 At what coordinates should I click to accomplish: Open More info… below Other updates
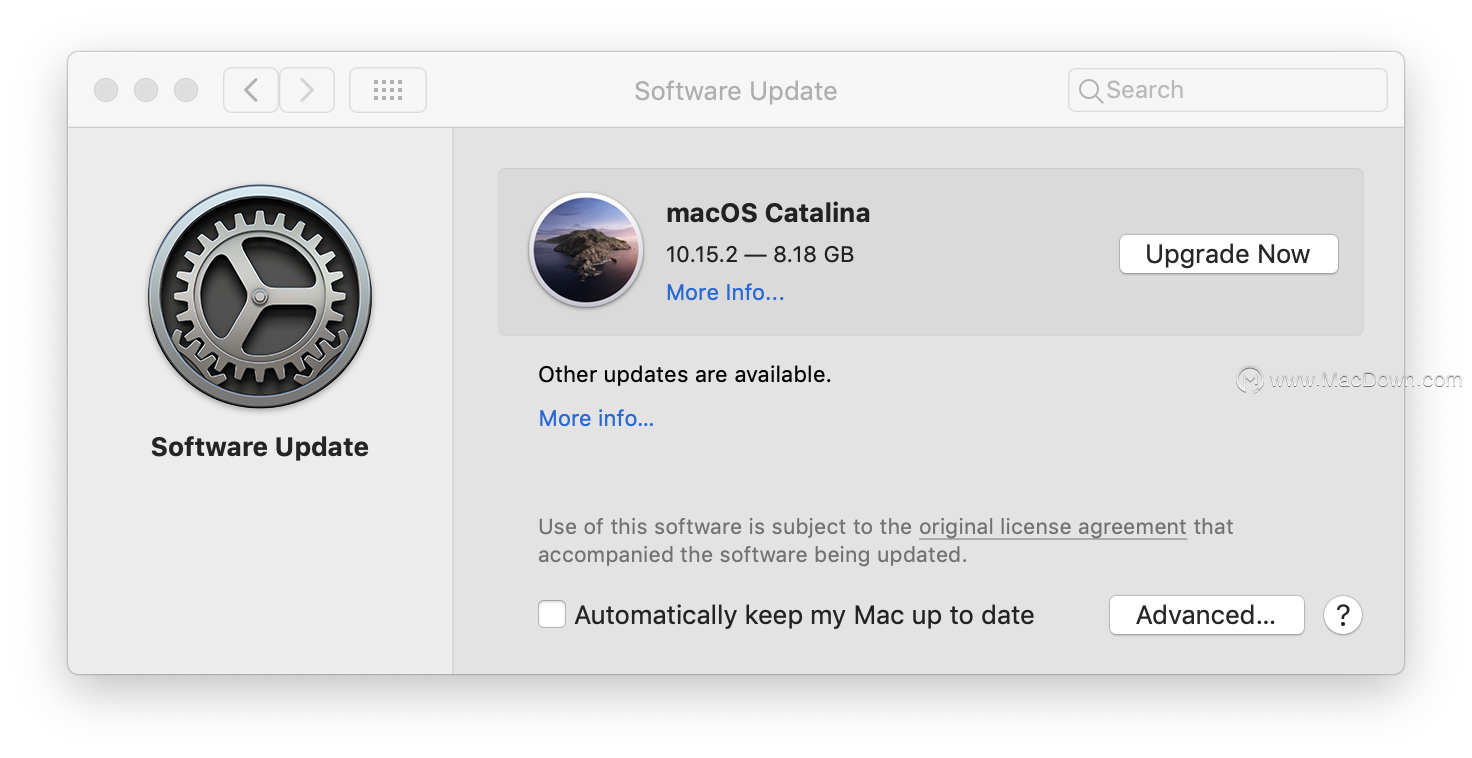pyautogui.click(x=596, y=418)
